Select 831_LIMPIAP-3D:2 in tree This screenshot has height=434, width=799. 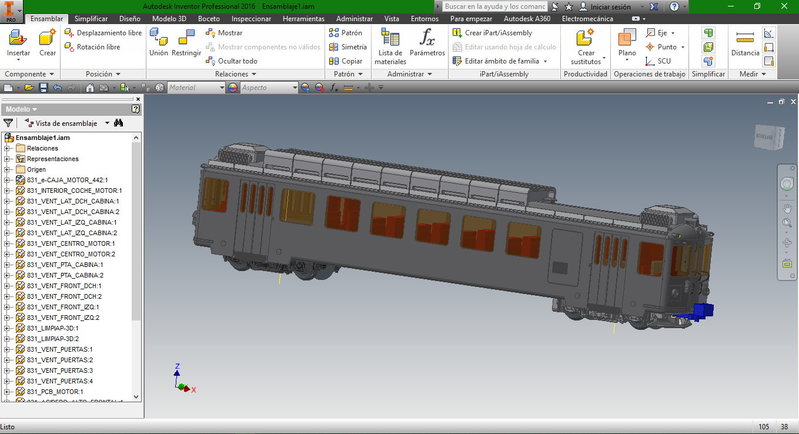click(x=52, y=339)
